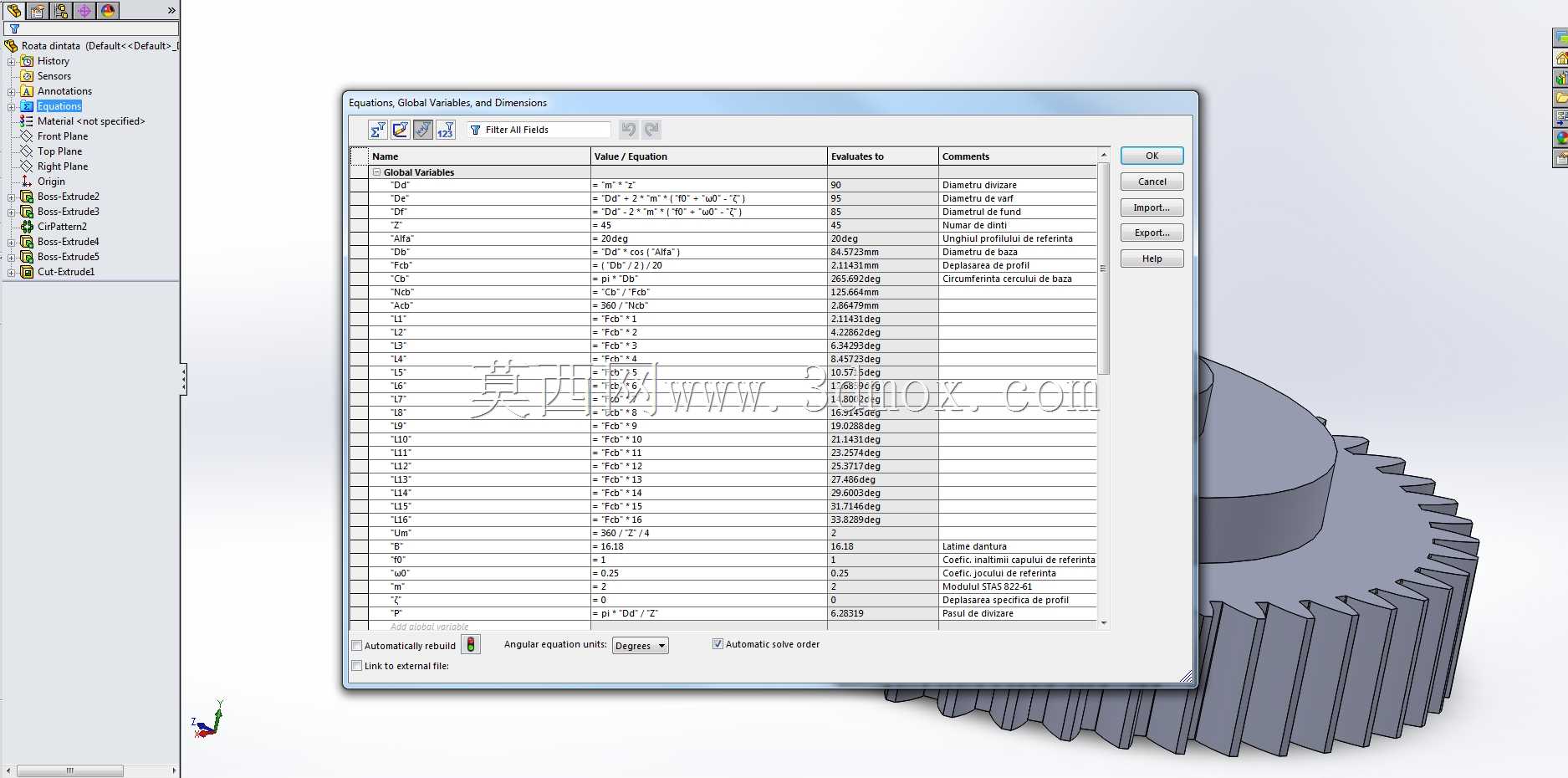Switch to Dimension View in dialog
The width and height of the screenshot is (1568, 778).
pyautogui.click(x=423, y=130)
